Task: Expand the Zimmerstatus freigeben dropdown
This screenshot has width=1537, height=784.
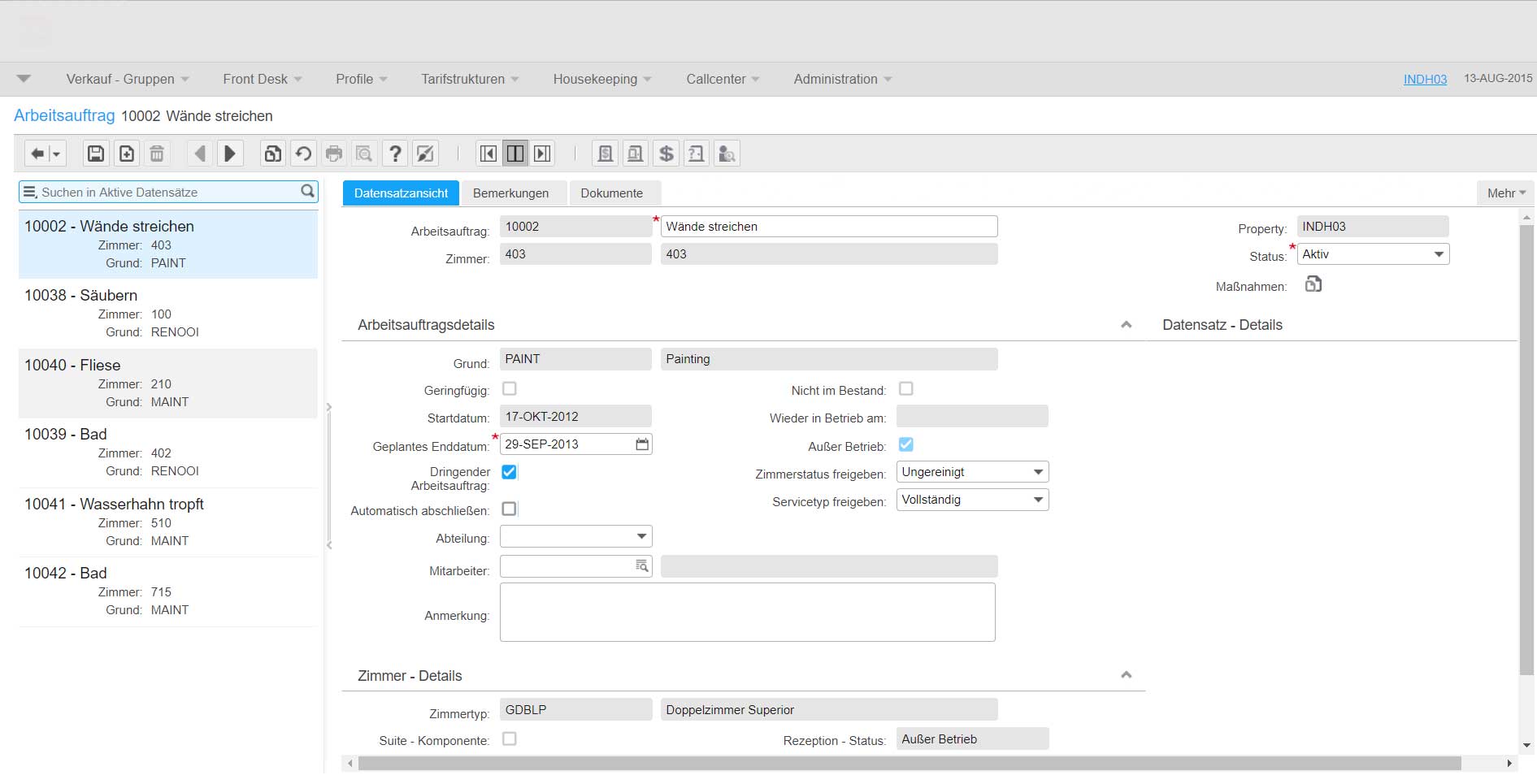Action: click(972, 472)
